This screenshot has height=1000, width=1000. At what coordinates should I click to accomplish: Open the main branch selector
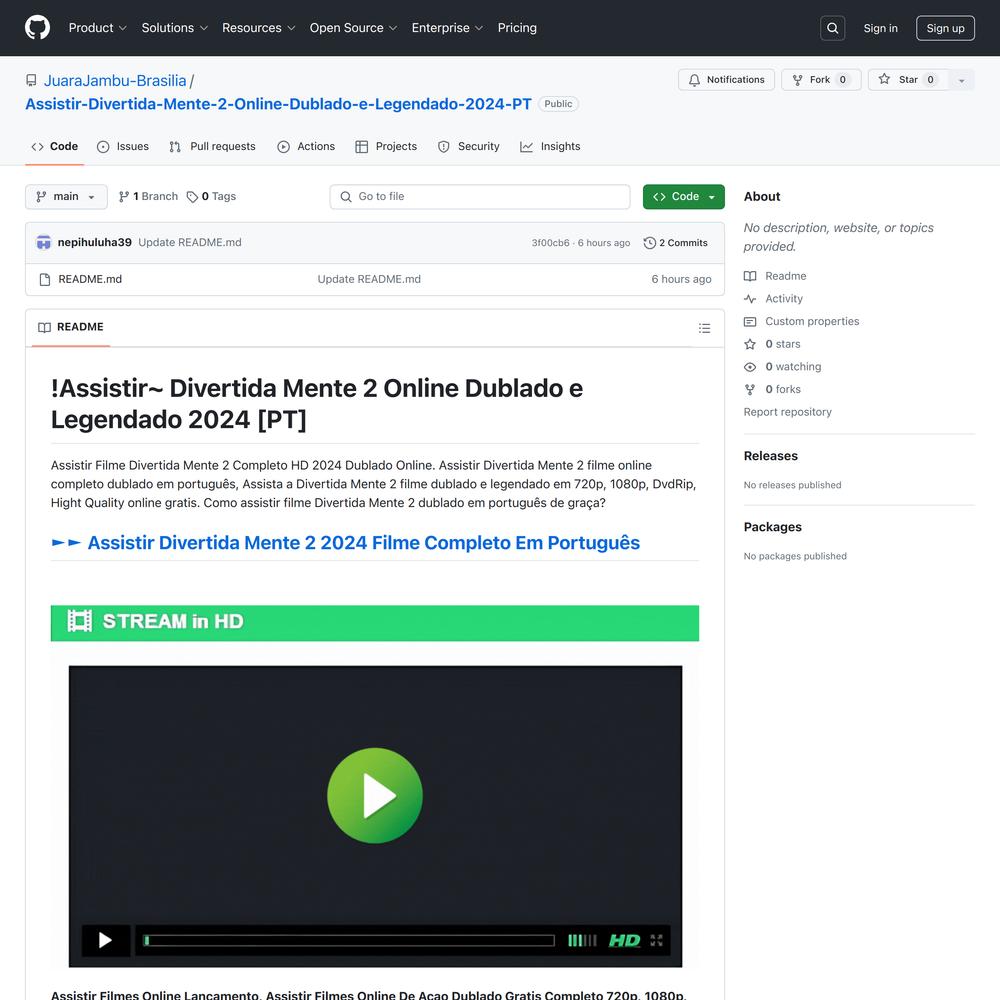66,196
